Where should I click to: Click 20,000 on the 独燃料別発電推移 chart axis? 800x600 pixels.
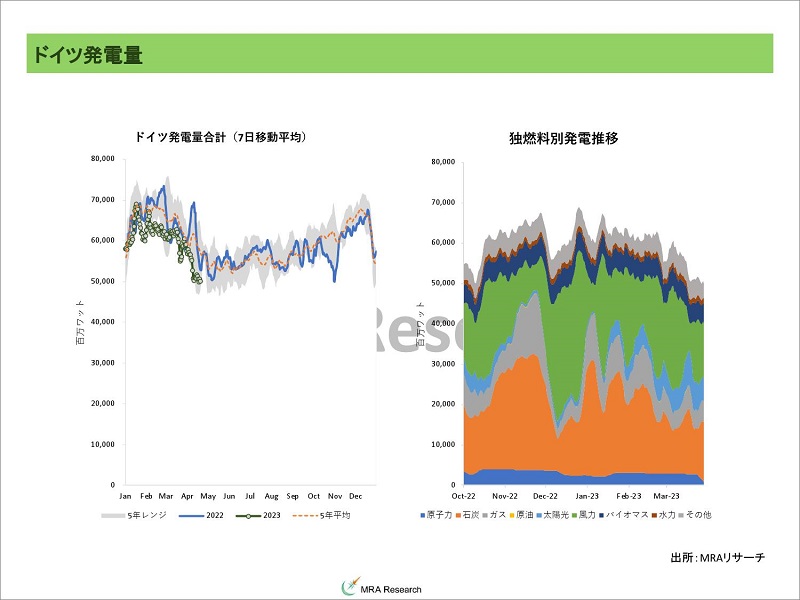[443, 404]
